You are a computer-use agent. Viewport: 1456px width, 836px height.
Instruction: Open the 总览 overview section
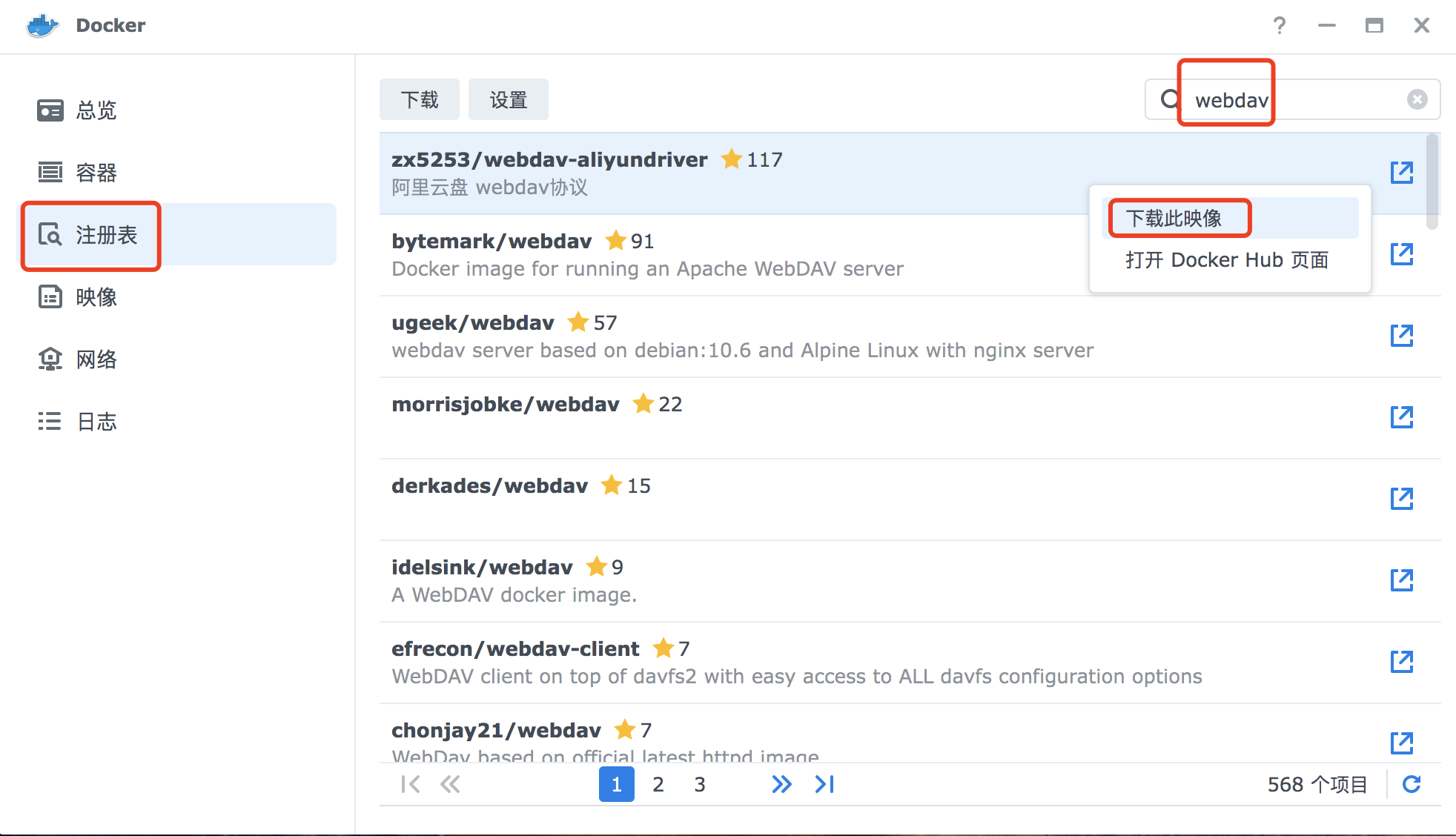pyautogui.click(x=176, y=110)
